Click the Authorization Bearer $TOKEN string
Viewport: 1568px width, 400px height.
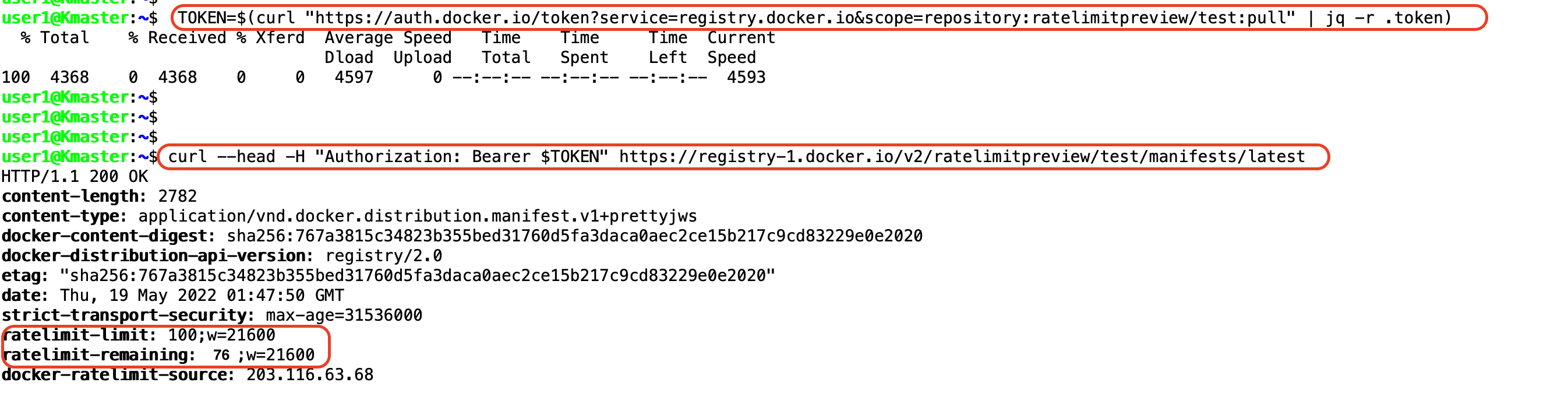(x=461, y=157)
